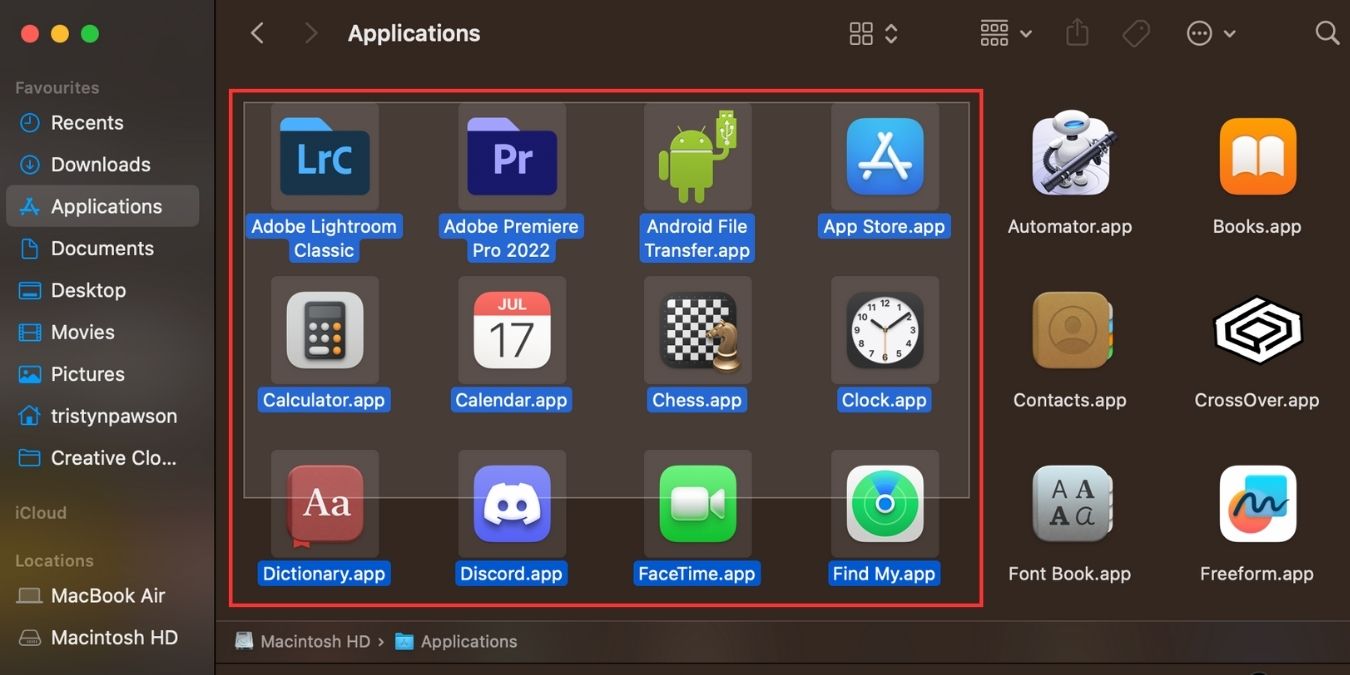Image resolution: width=1350 pixels, height=675 pixels.
Task: Select Applications in the sidebar
Action: click(103, 206)
